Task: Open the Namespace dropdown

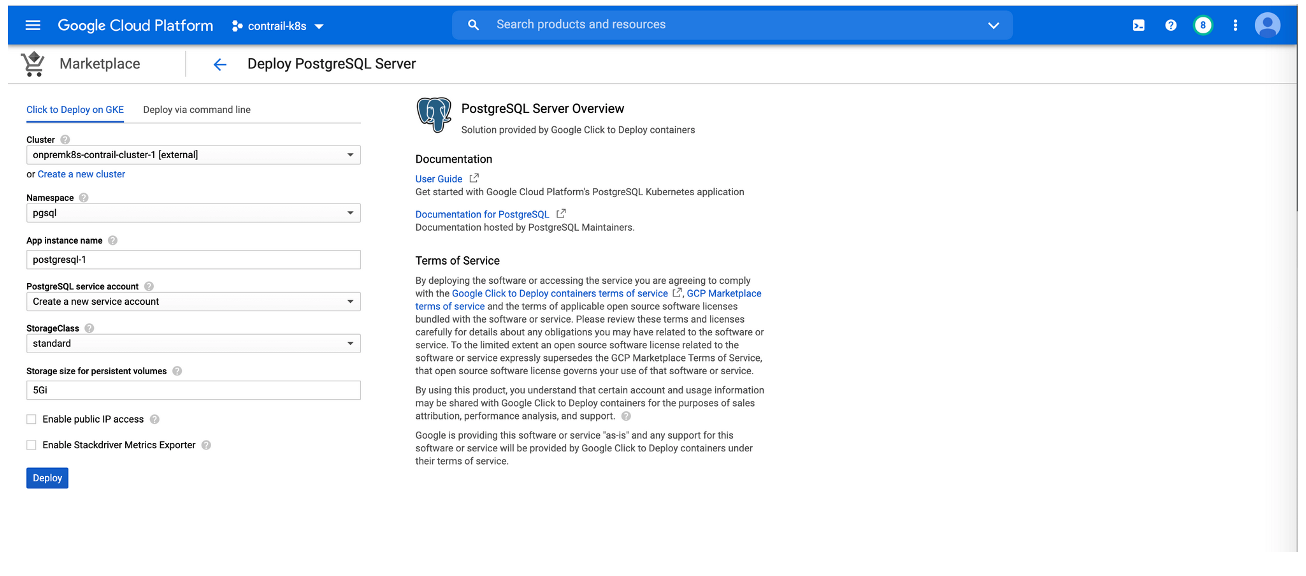Action: click(193, 213)
